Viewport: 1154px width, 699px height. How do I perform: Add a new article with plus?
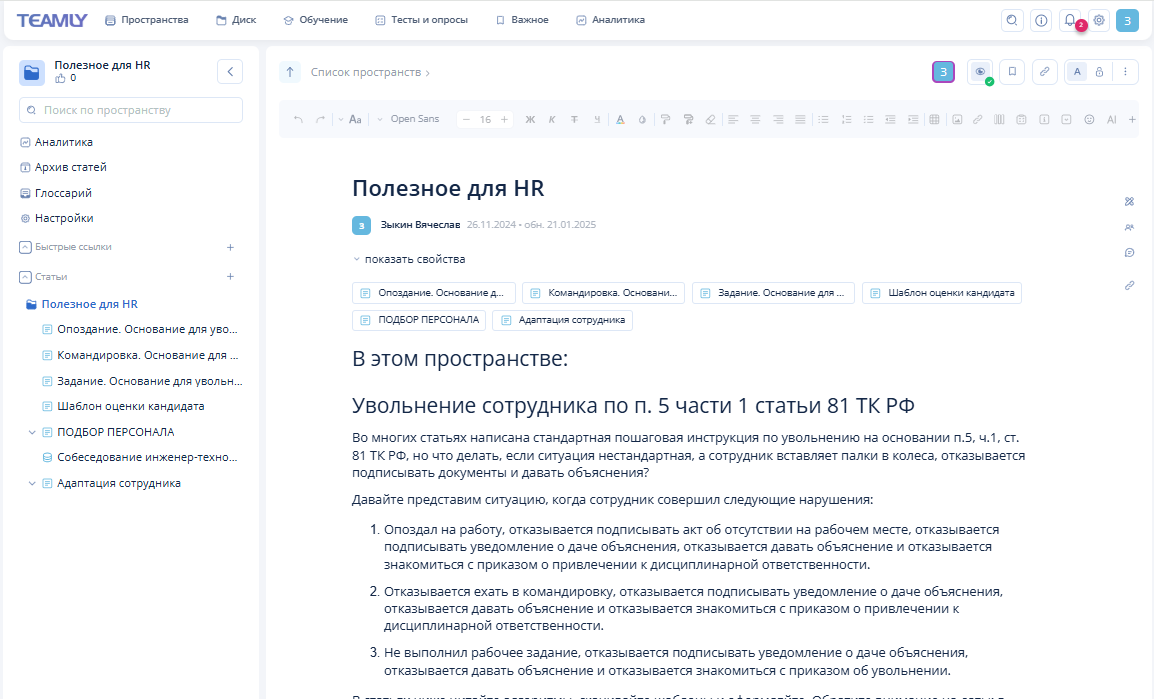230,277
